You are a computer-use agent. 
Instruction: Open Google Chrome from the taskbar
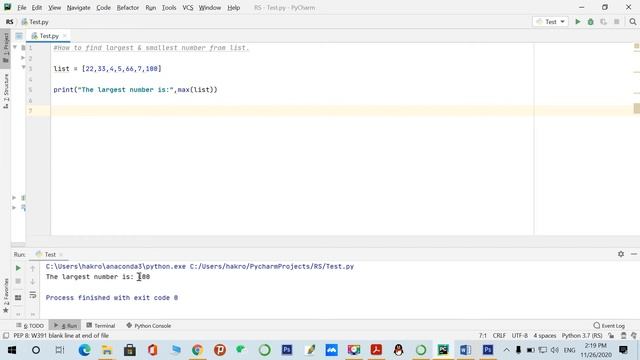tap(197, 350)
